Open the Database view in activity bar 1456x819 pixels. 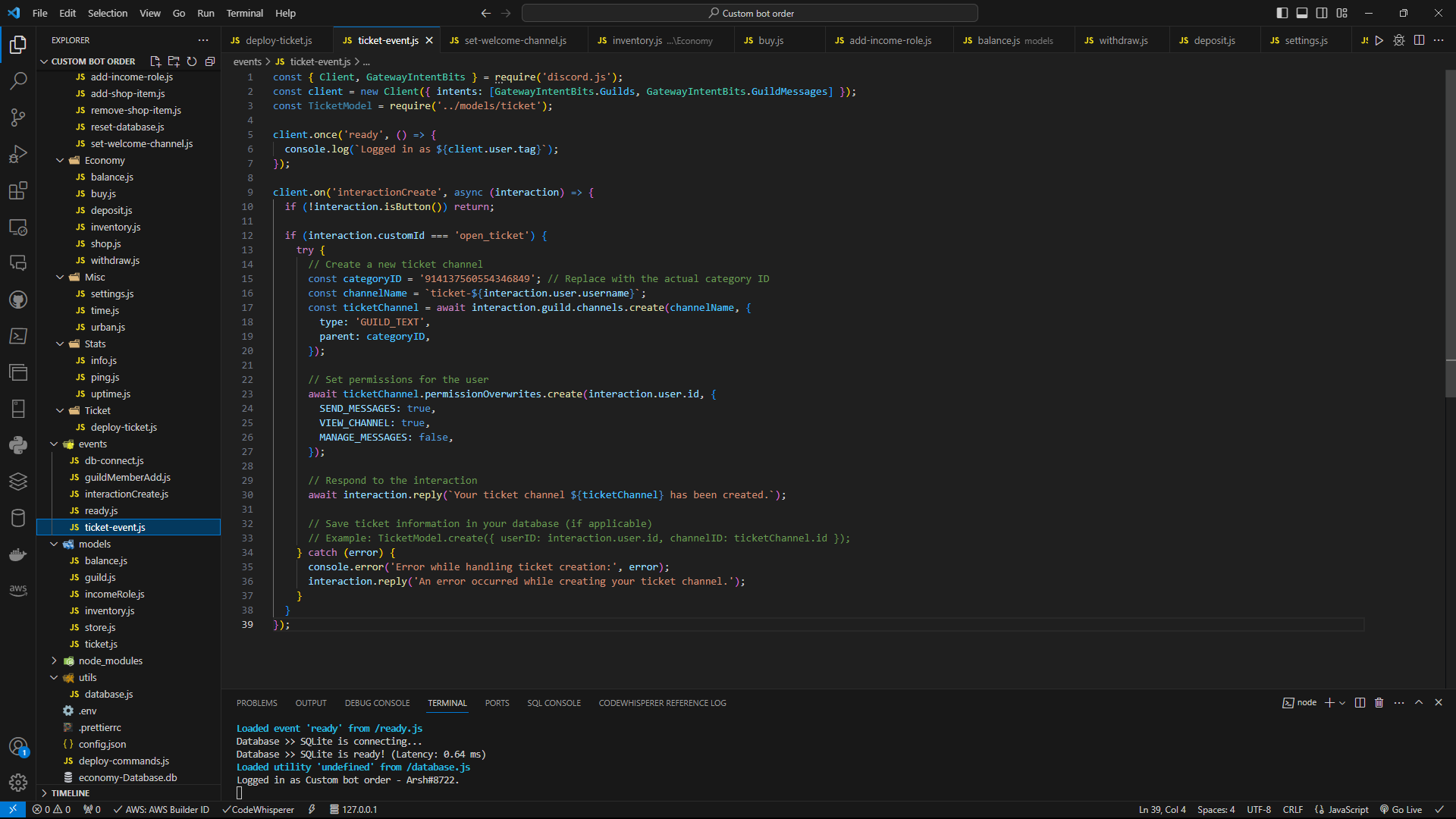click(x=18, y=518)
